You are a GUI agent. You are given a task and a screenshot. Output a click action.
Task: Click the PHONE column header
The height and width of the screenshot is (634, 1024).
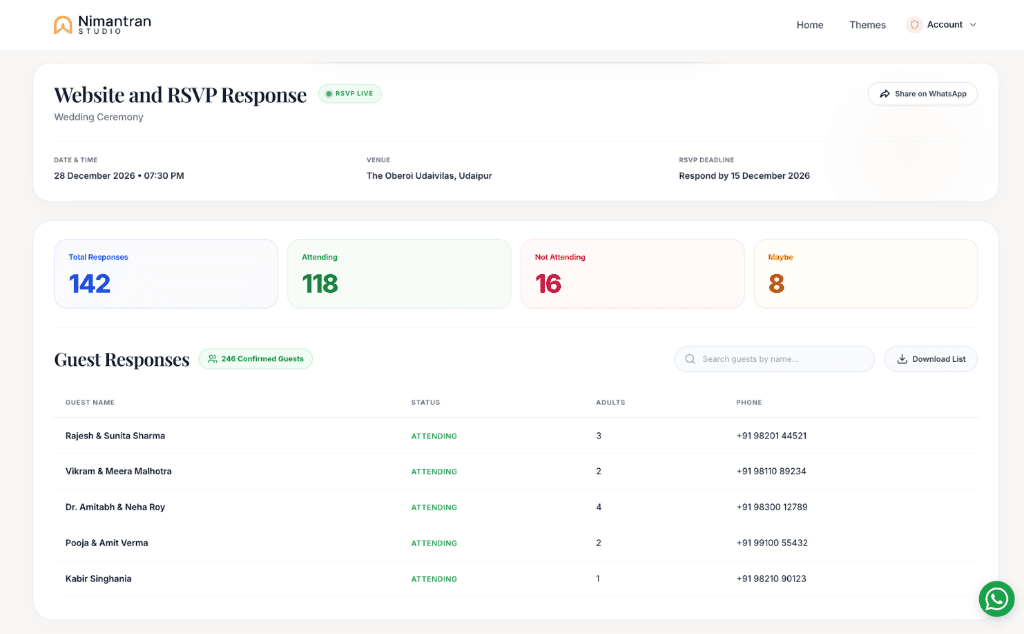pyautogui.click(x=749, y=402)
